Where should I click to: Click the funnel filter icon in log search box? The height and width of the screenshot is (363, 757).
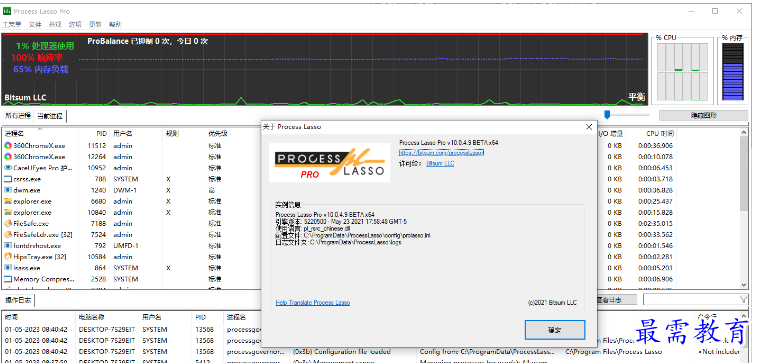click(743, 300)
